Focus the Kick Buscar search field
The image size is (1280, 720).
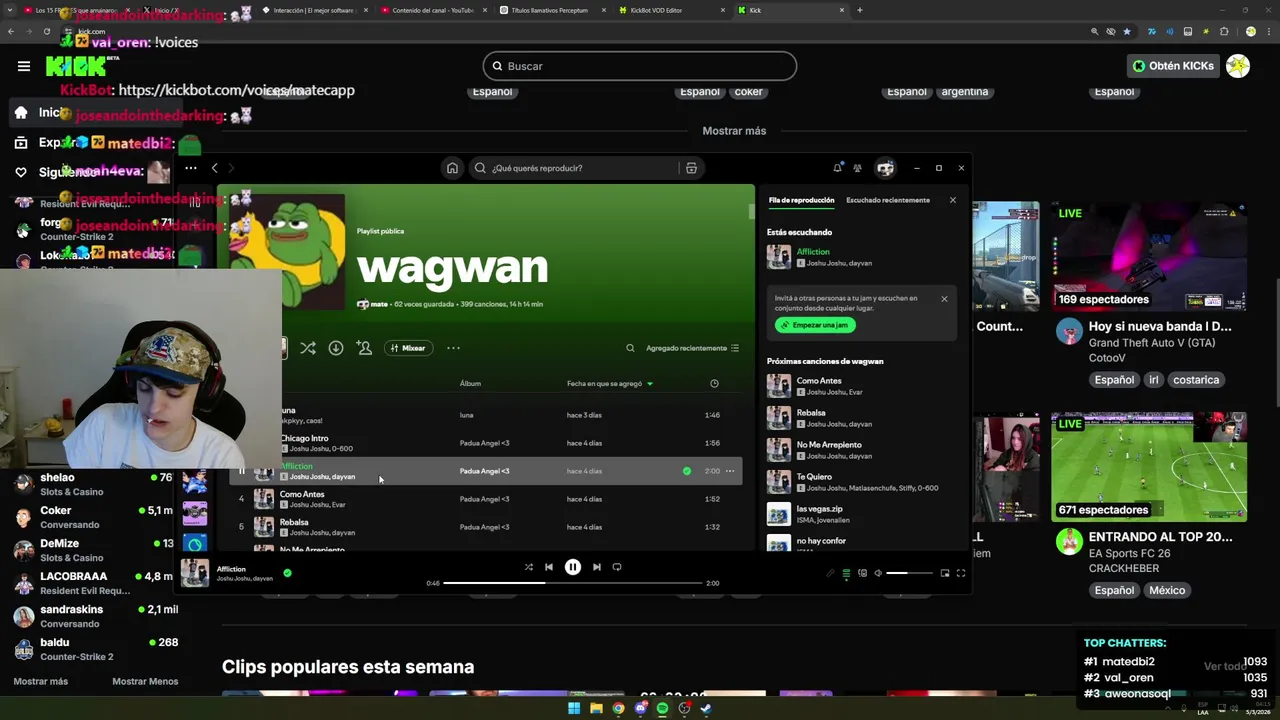tap(640, 66)
